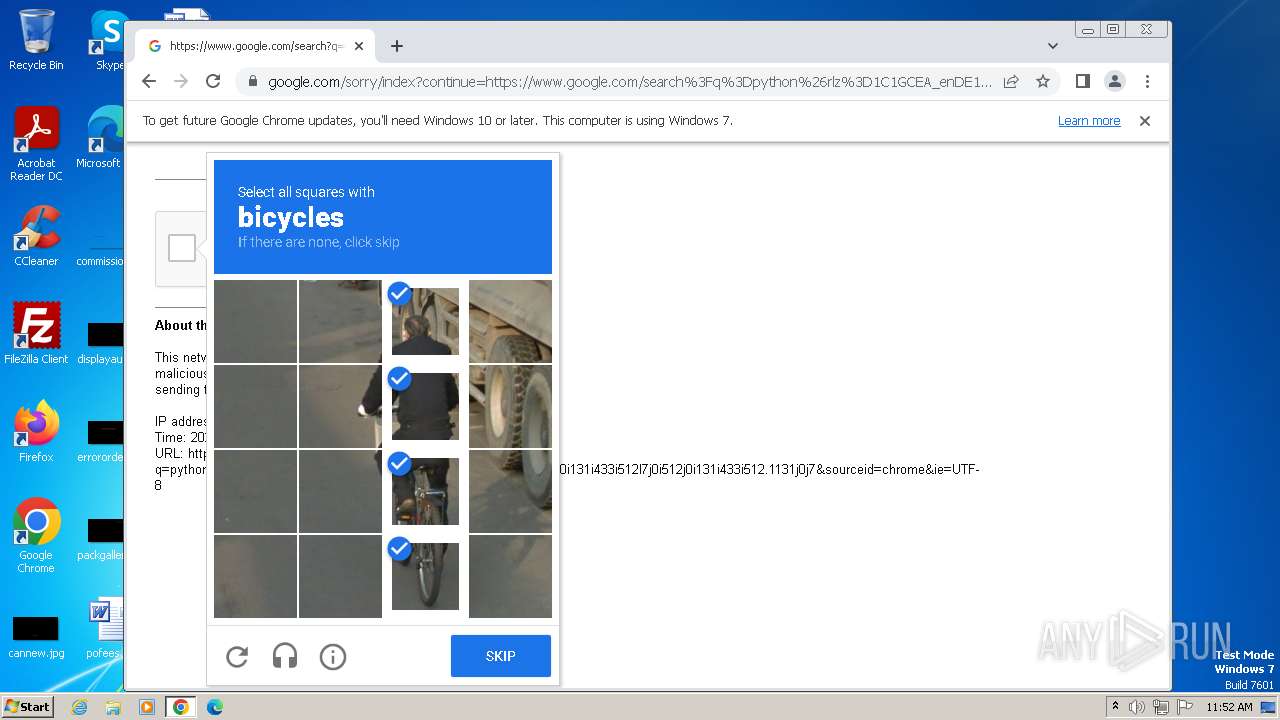Bookmark this tab with star icon
Image resolution: width=1280 pixels, height=720 pixels.
pyautogui.click(x=1043, y=81)
